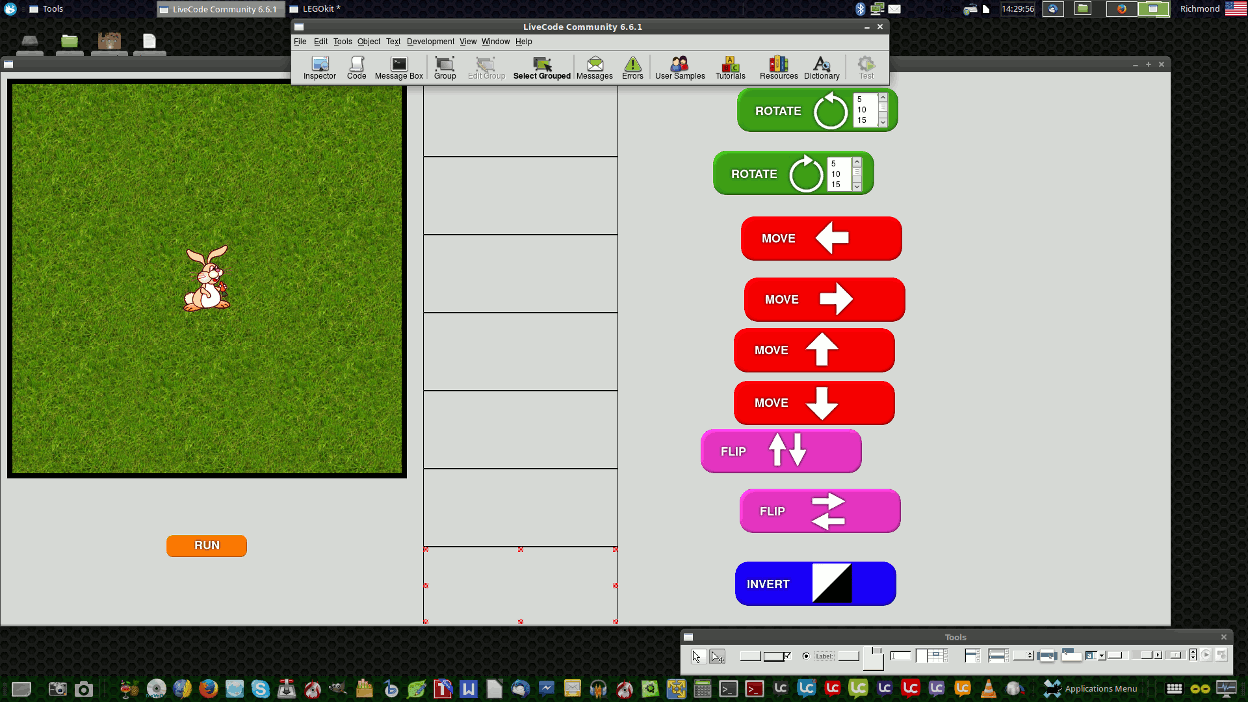Switch to LEGOkit taskbar entry
Viewport: 1248px width, 702px height.
click(x=314, y=8)
